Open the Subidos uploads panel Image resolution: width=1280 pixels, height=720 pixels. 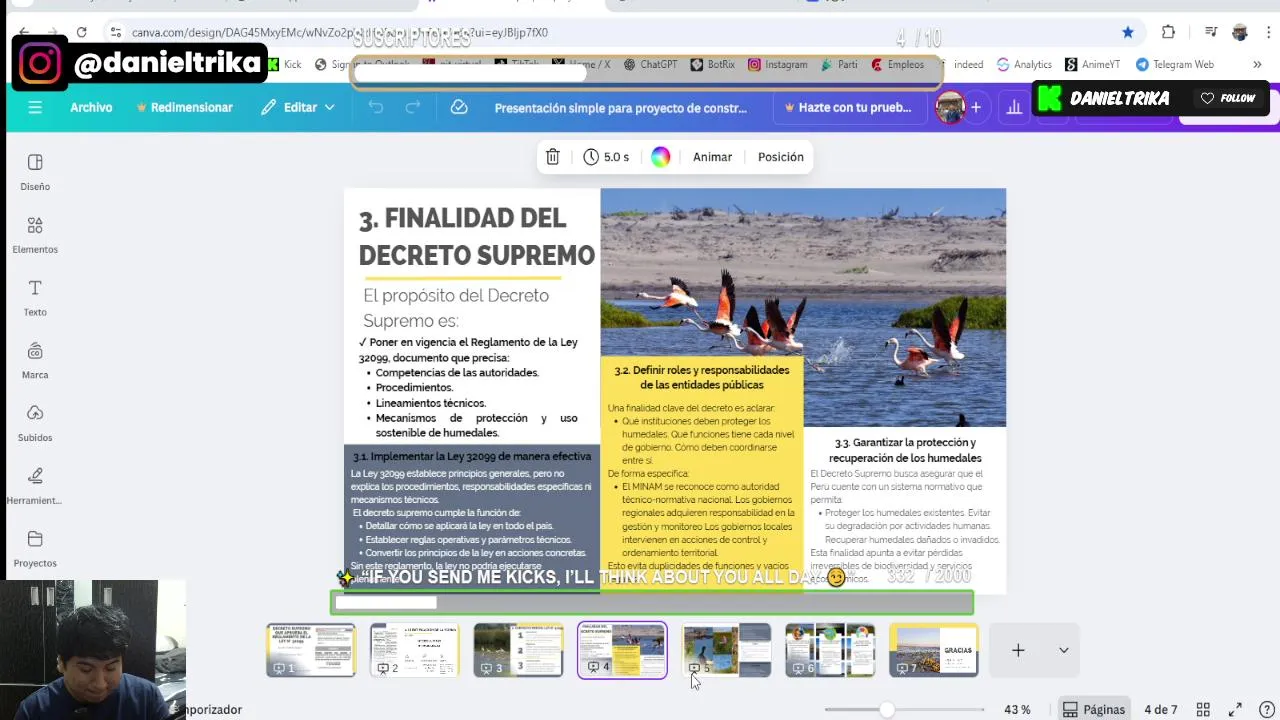(x=35, y=424)
